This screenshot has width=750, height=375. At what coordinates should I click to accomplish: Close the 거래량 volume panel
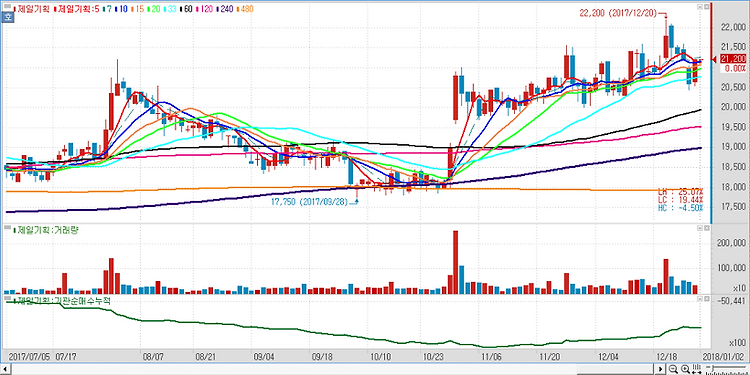(x=706, y=229)
